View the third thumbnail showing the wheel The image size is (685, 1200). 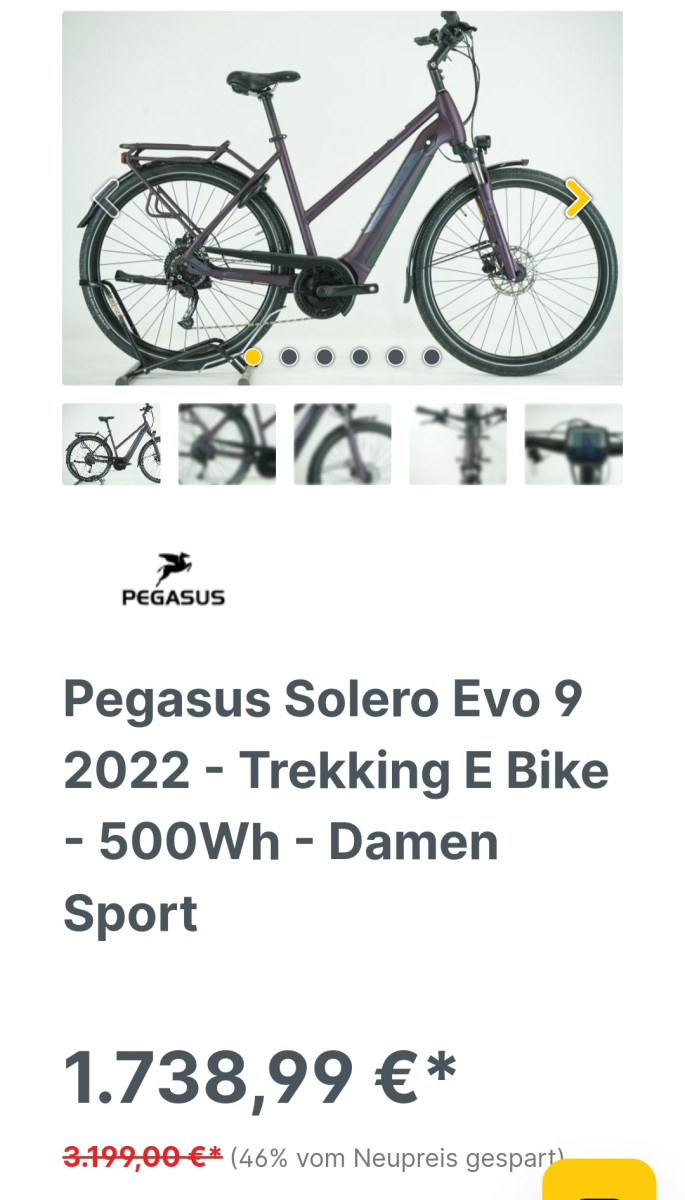click(342, 444)
